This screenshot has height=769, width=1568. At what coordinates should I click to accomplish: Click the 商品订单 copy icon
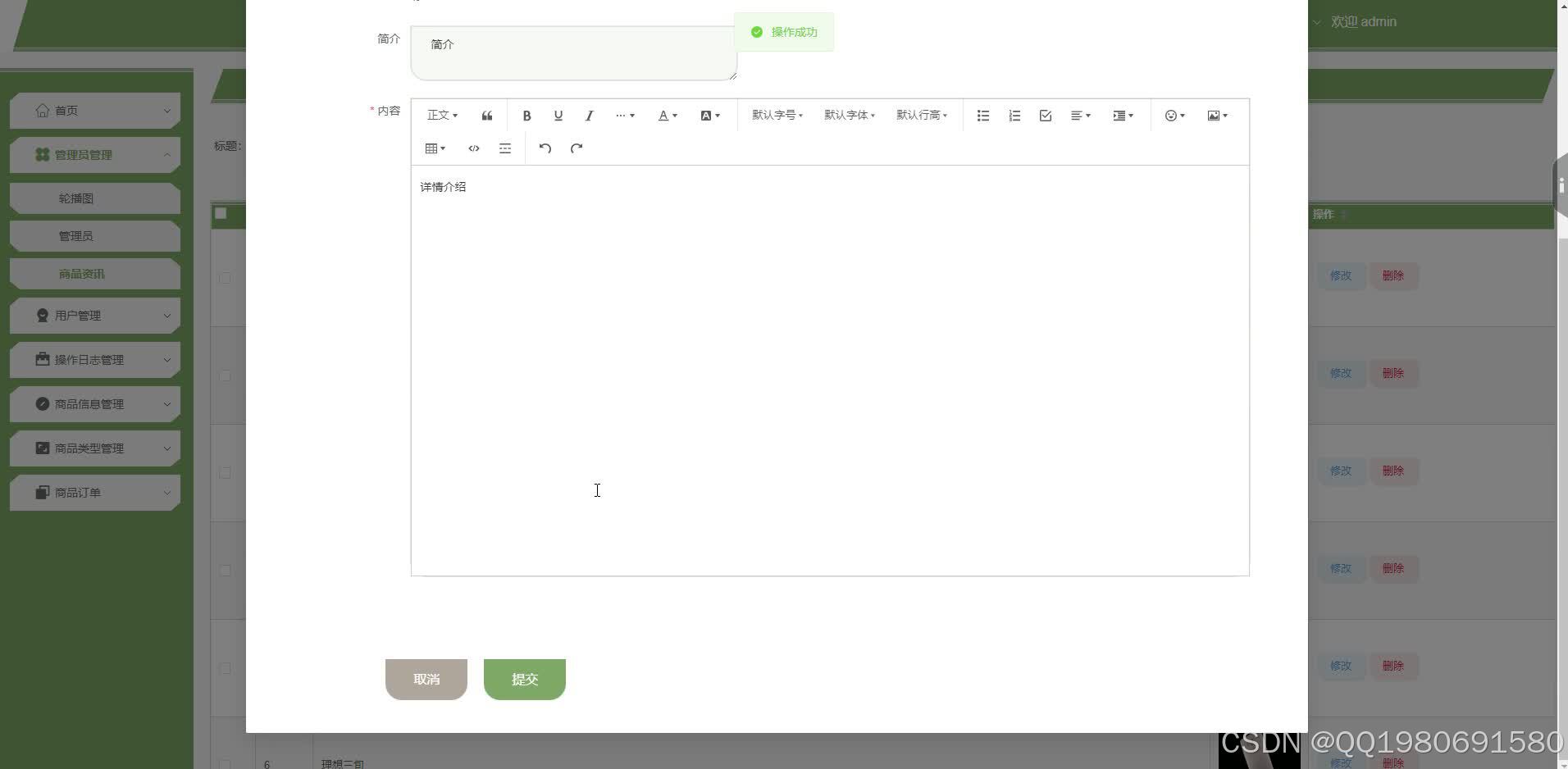point(43,492)
